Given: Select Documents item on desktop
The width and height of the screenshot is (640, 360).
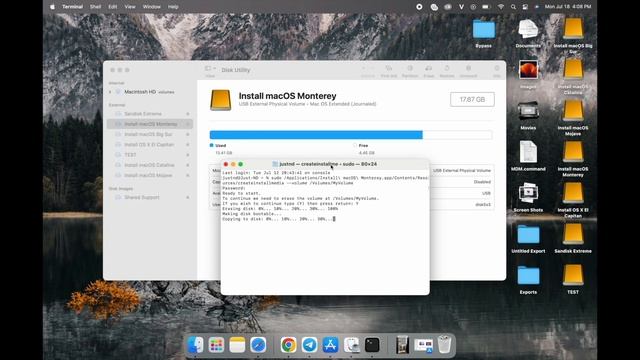Looking at the screenshot, I should click(528, 33).
